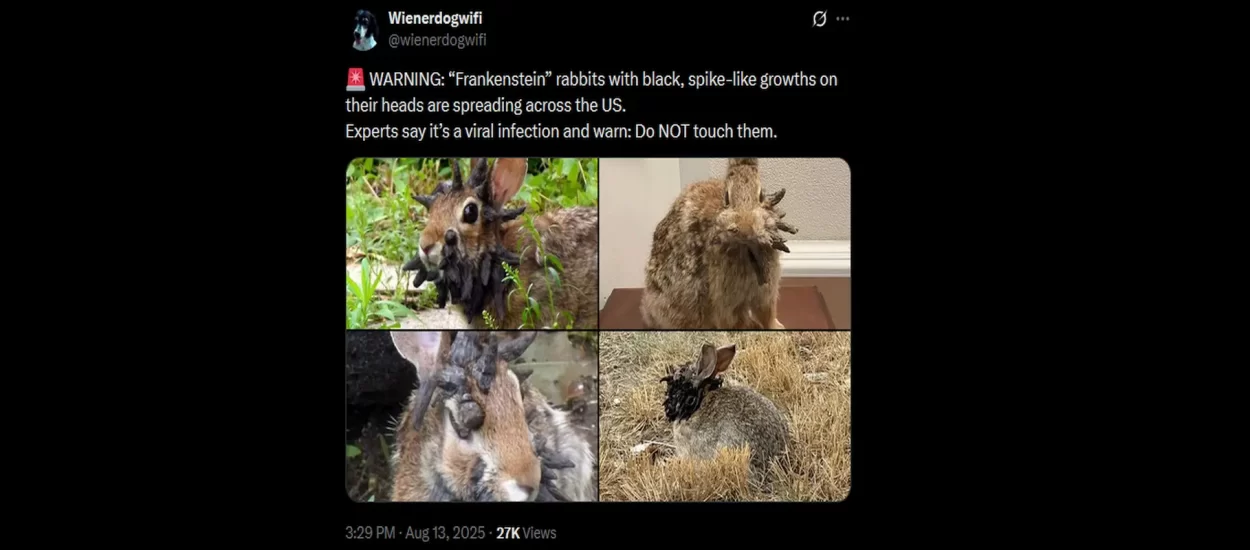Click the 27K Views counter

[526, 533]
